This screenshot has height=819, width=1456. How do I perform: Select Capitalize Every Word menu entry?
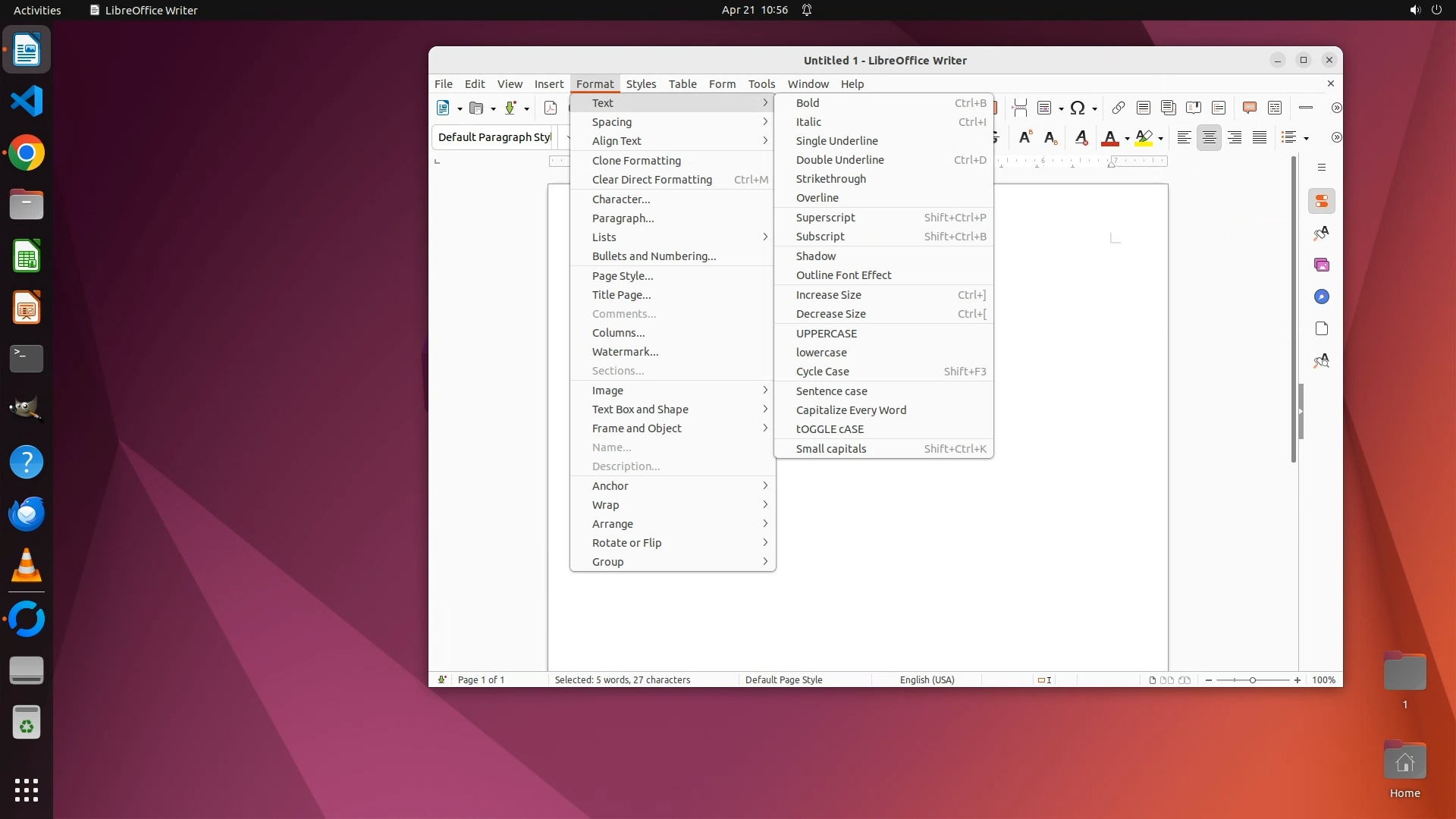tap(851, 409)
